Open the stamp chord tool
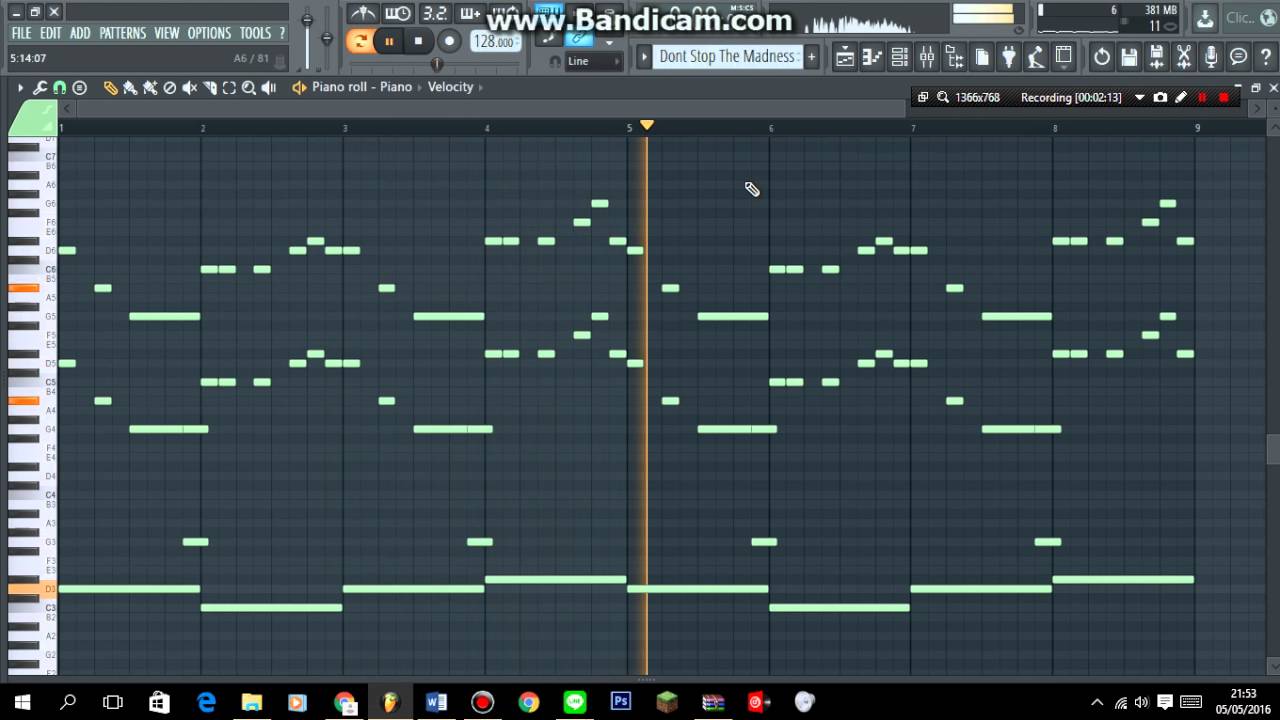1280x720 pixels. [x=80, y=88]
